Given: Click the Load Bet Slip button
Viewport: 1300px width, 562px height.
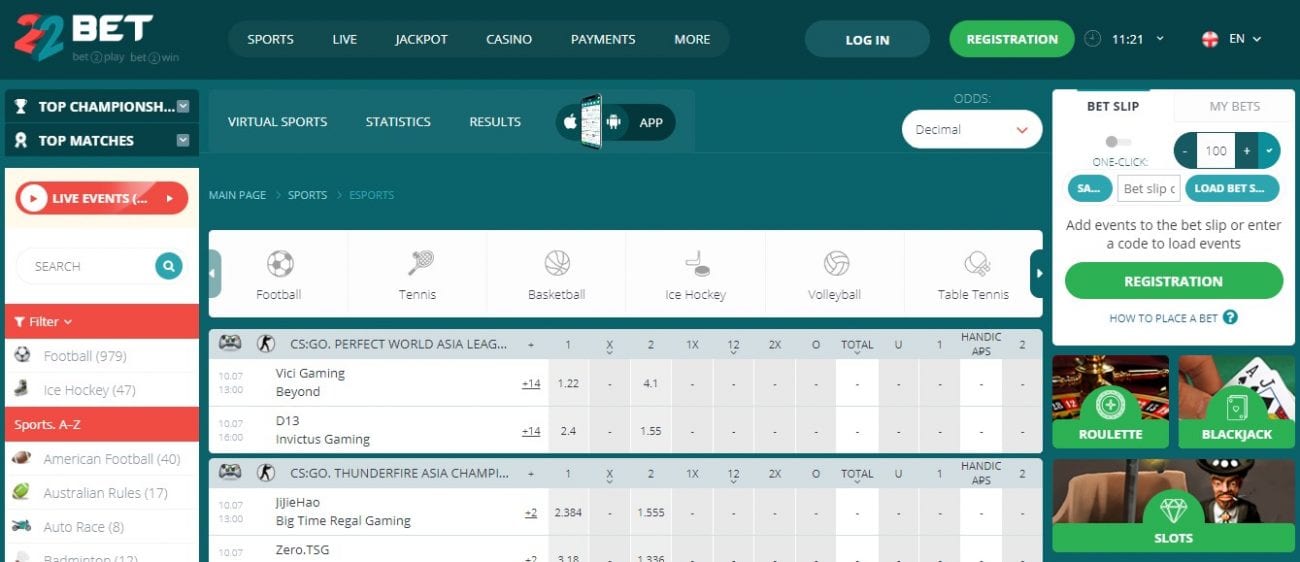Looking at the screenshot, I should 1233,188.
